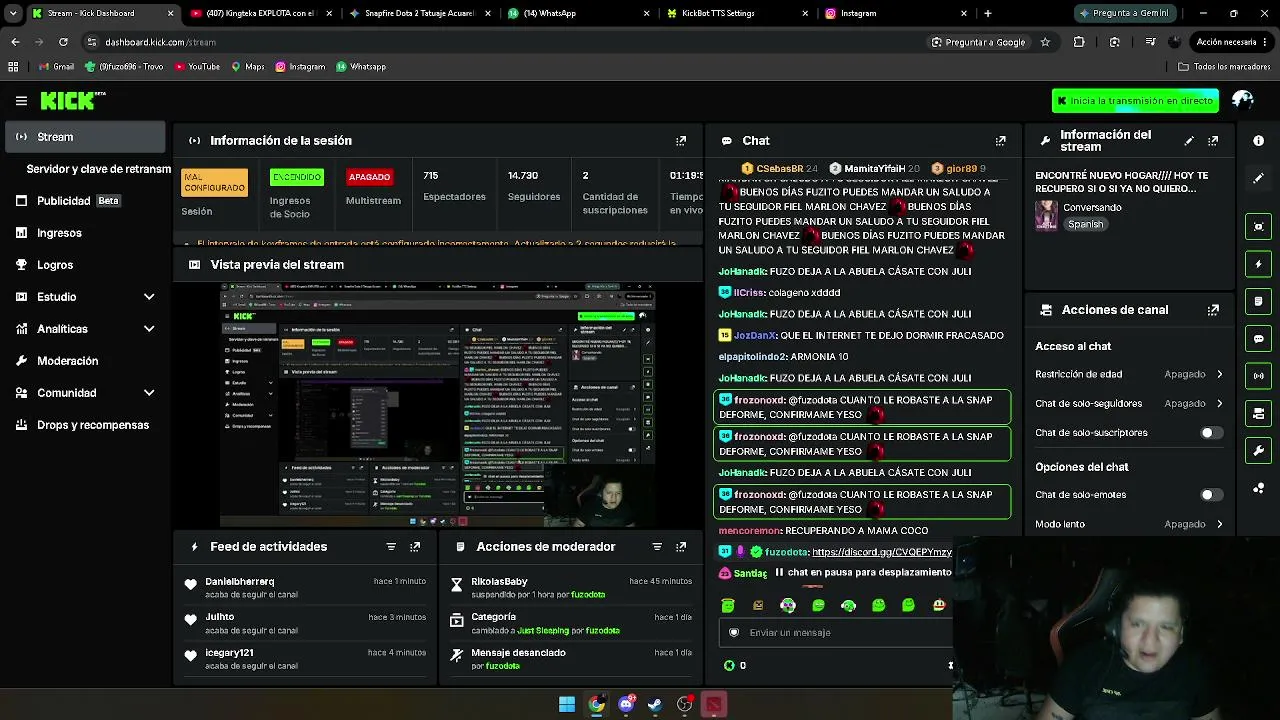Pick the headphones emote with purple glasses
The height and width of the screenshot is (720, 1280).
(x=788, y=605)
